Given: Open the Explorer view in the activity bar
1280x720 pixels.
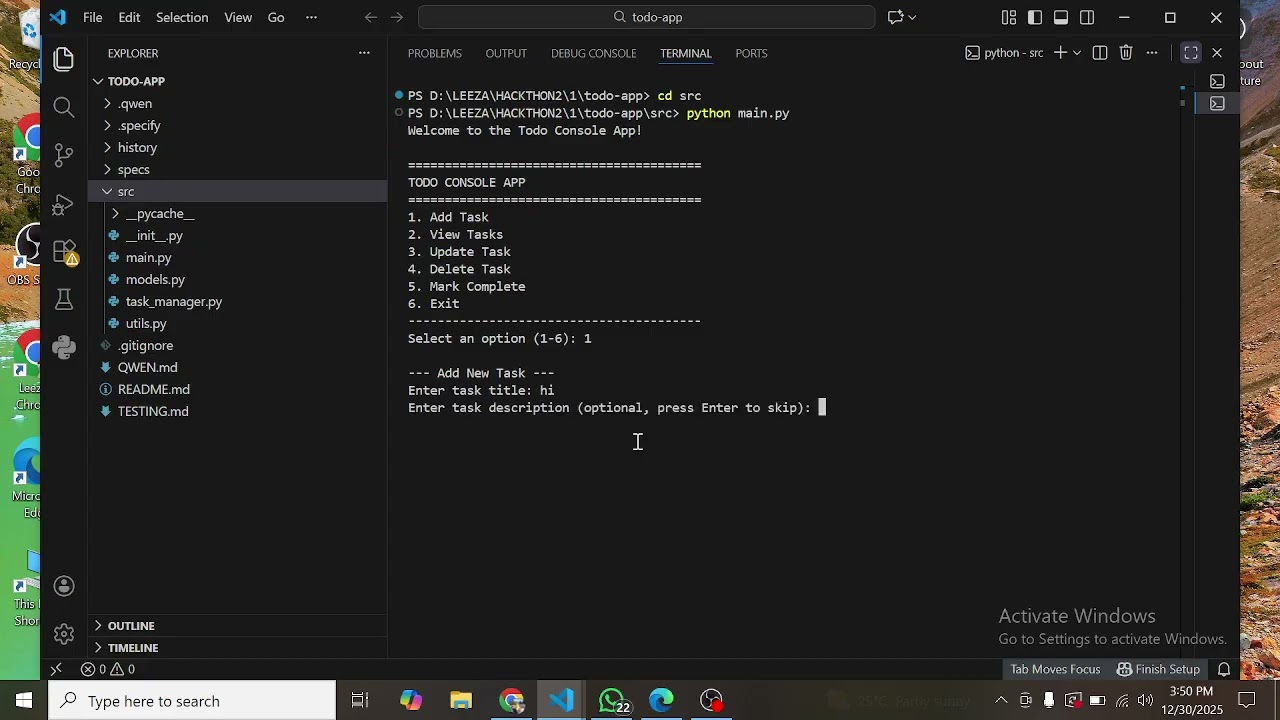Looking at the screenshot, I should coord(64,59).
